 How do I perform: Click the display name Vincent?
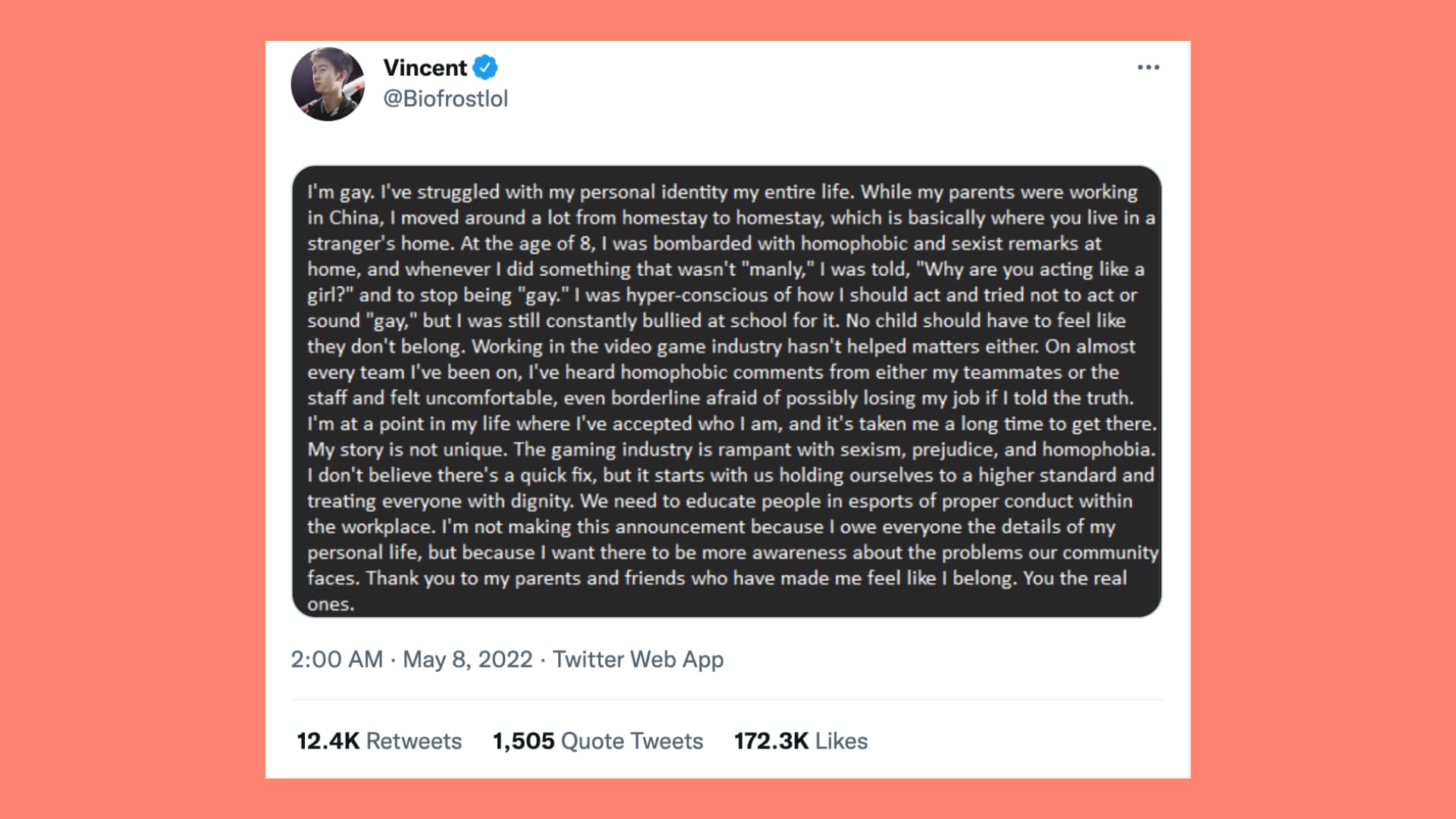[x=425, y=67]
